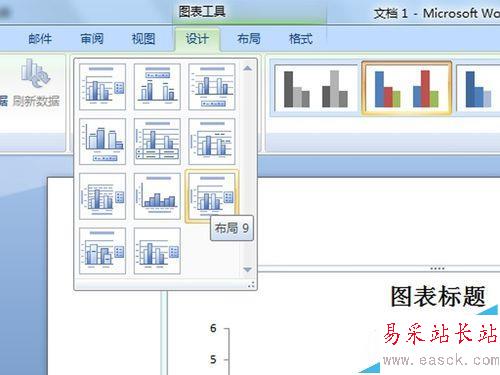Select the 设计 chart tools tab
500x375 pixels.
[x=197, y=39]
